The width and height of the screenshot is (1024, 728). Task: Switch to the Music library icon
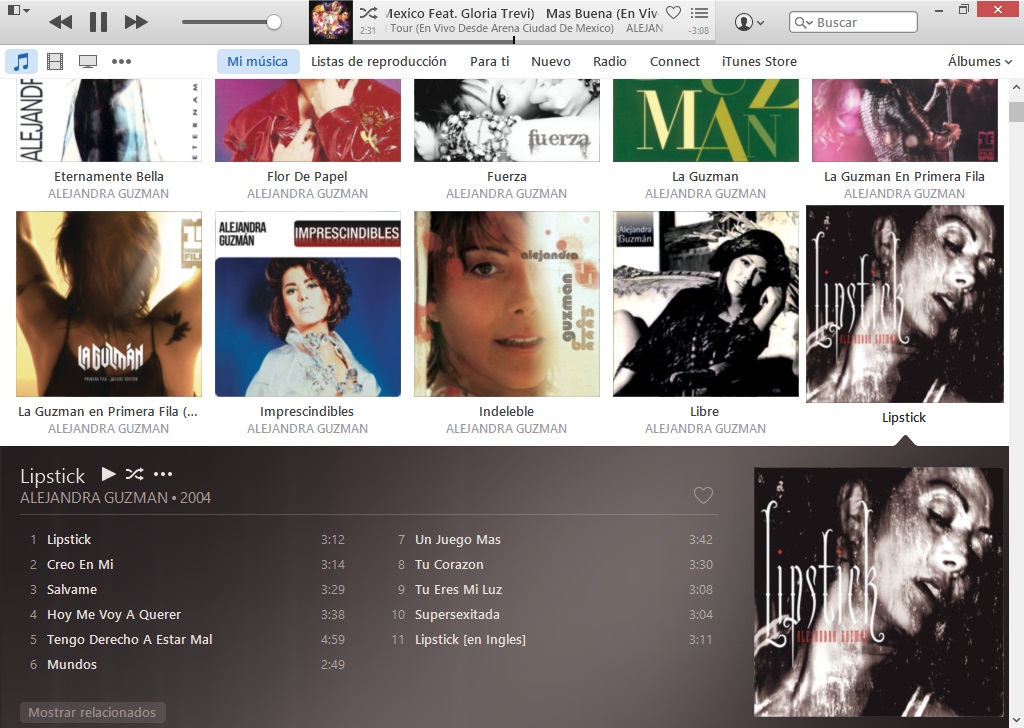[21, 61]
